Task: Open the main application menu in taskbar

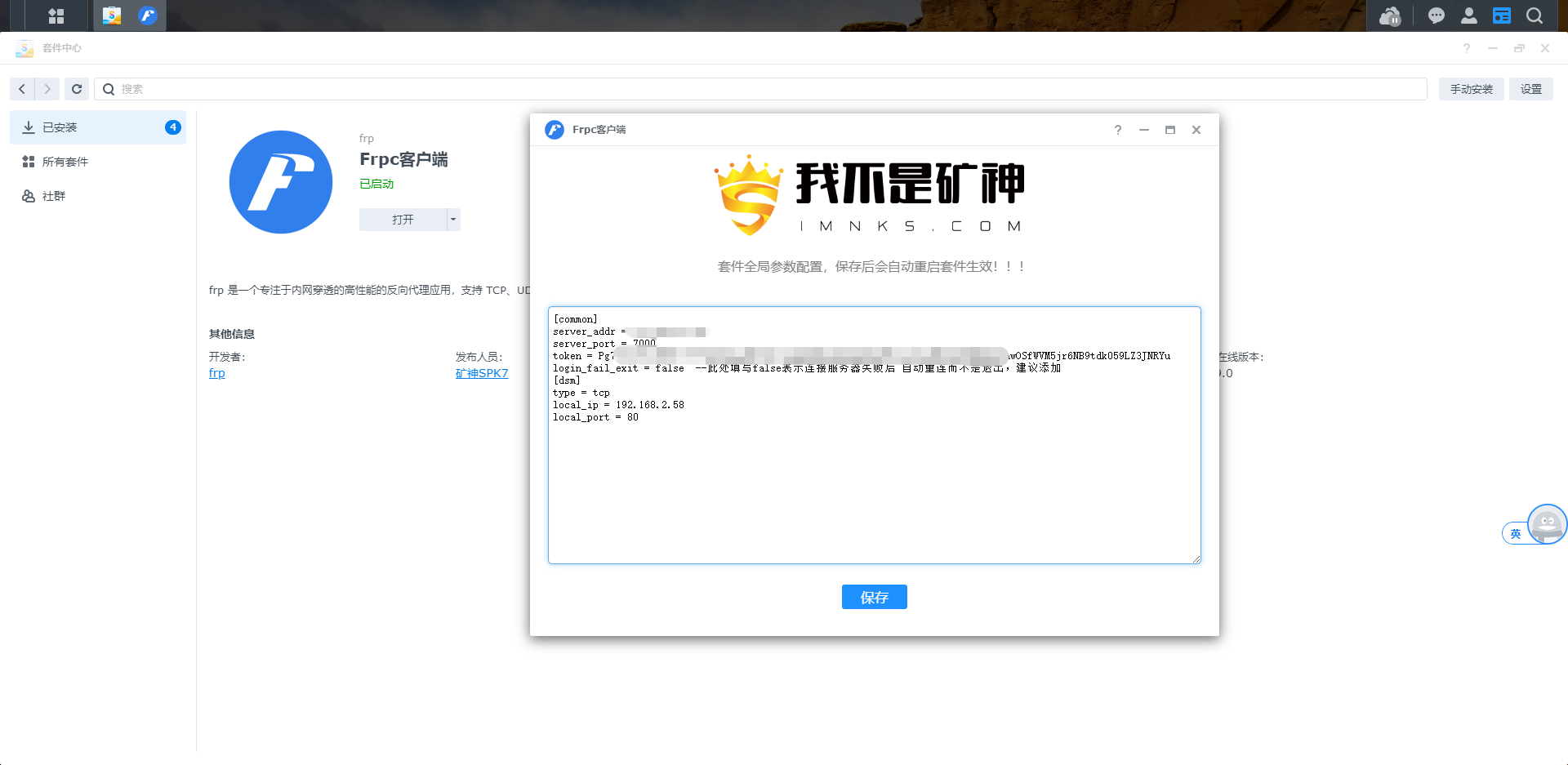Action: (x=56, y=16)
